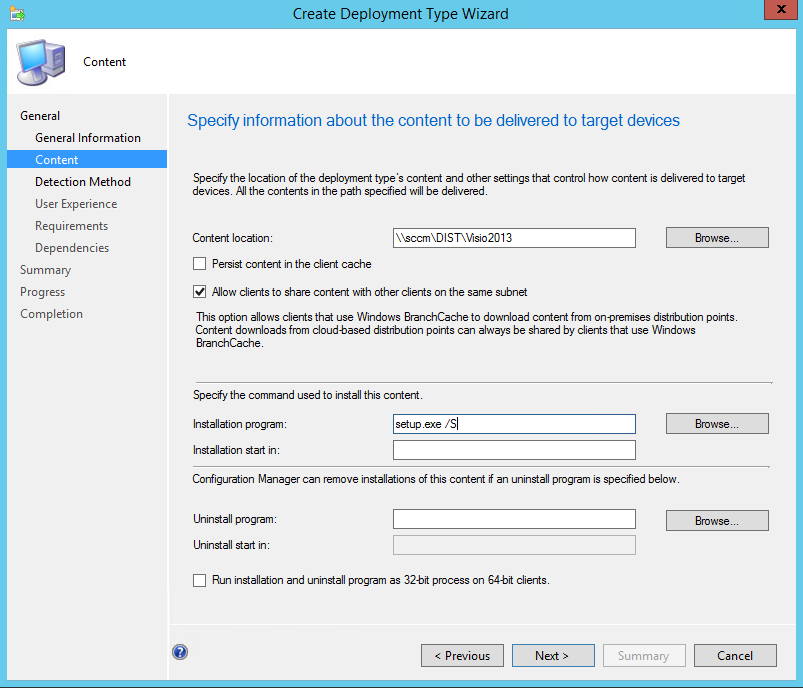This screenshot has height=688, width=803.
Task: Open the Requirements step
Action: coord(71,226)
